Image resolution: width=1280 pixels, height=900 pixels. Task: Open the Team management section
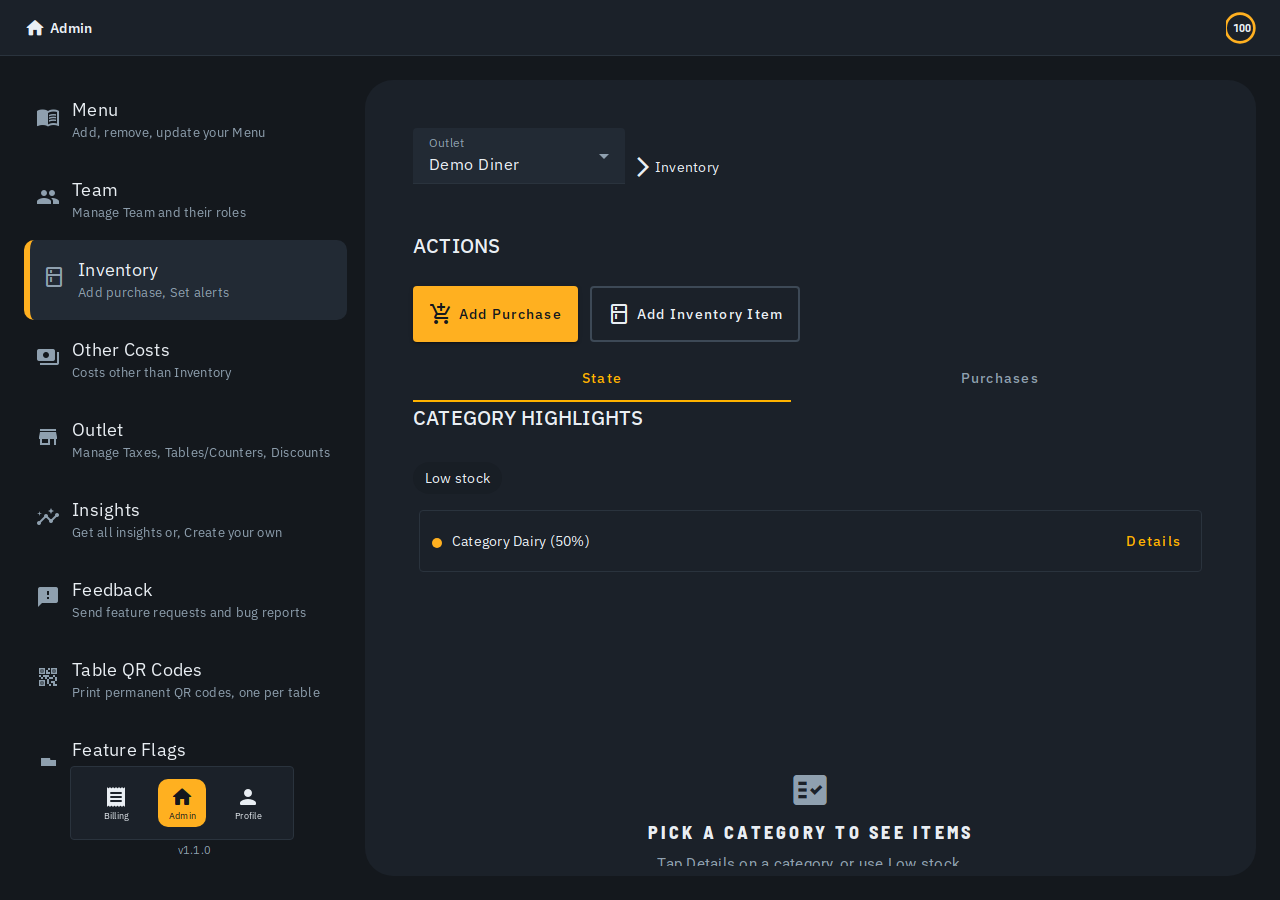[x=186, y=200]
